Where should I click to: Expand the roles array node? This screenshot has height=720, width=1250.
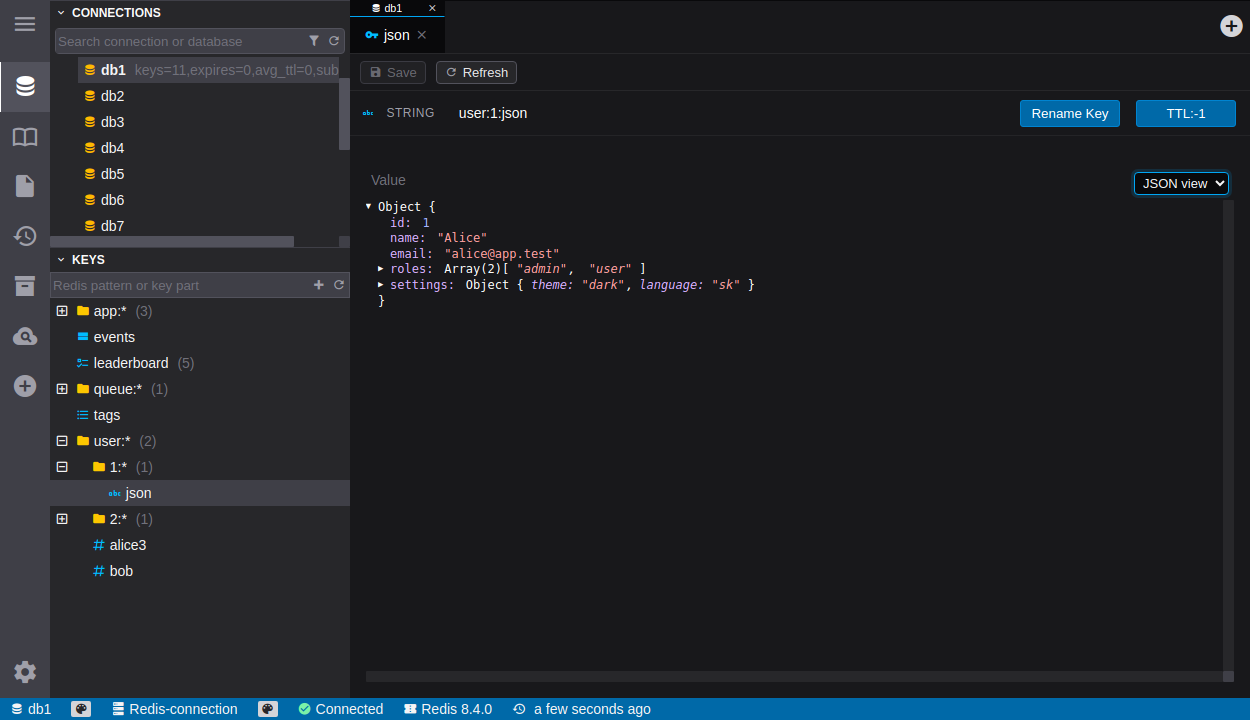point(381,269)
